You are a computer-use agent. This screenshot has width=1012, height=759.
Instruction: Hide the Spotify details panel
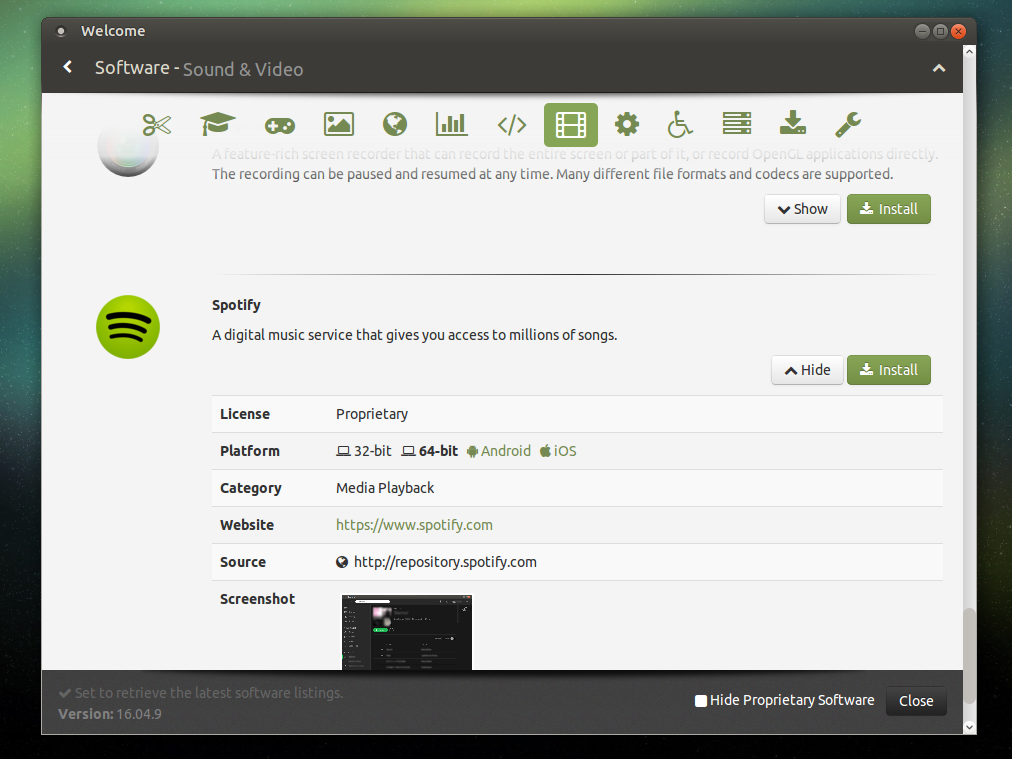(x=807, y=370)
